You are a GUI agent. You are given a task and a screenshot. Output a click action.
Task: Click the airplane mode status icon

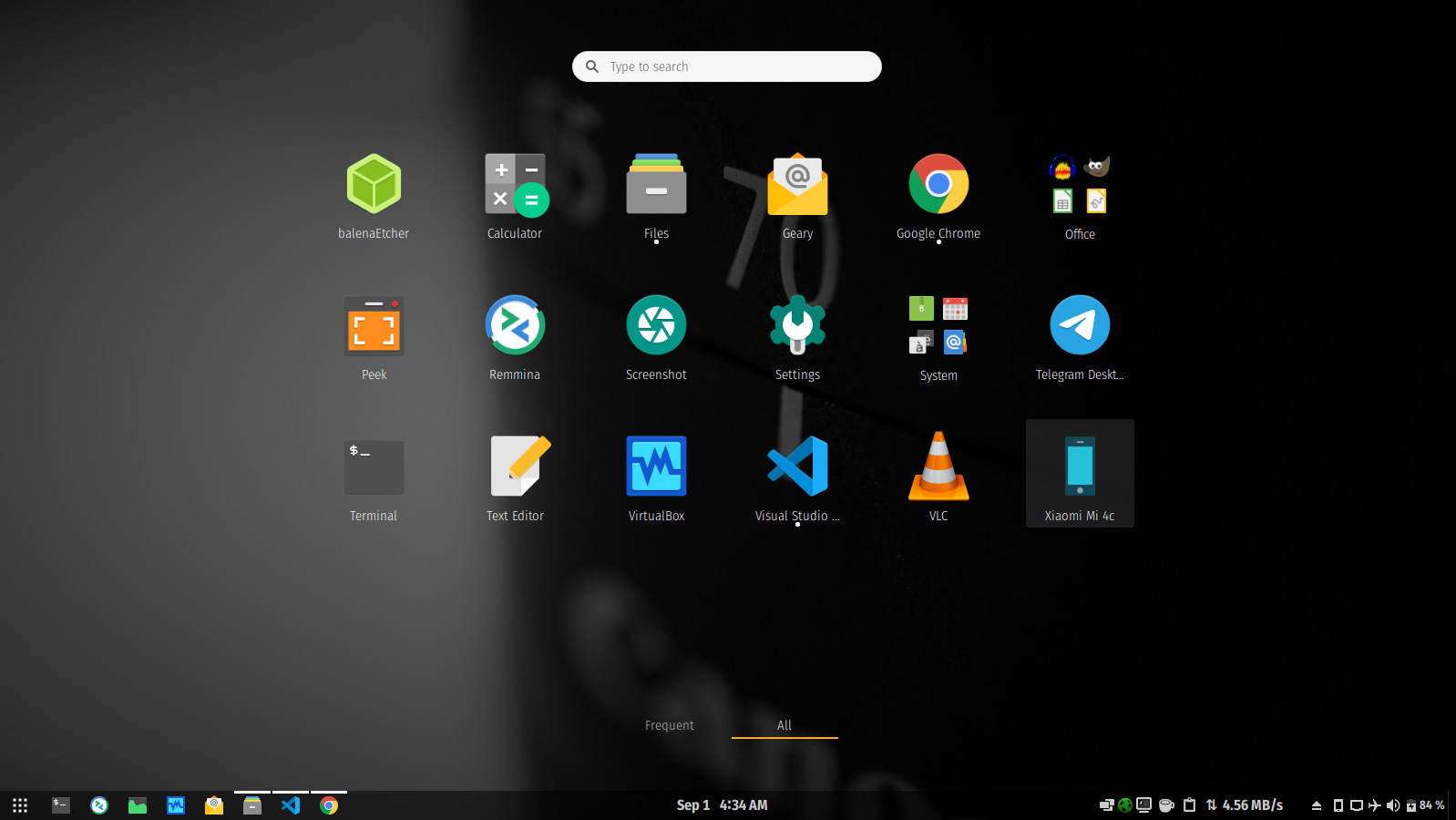click(1374, 805)
